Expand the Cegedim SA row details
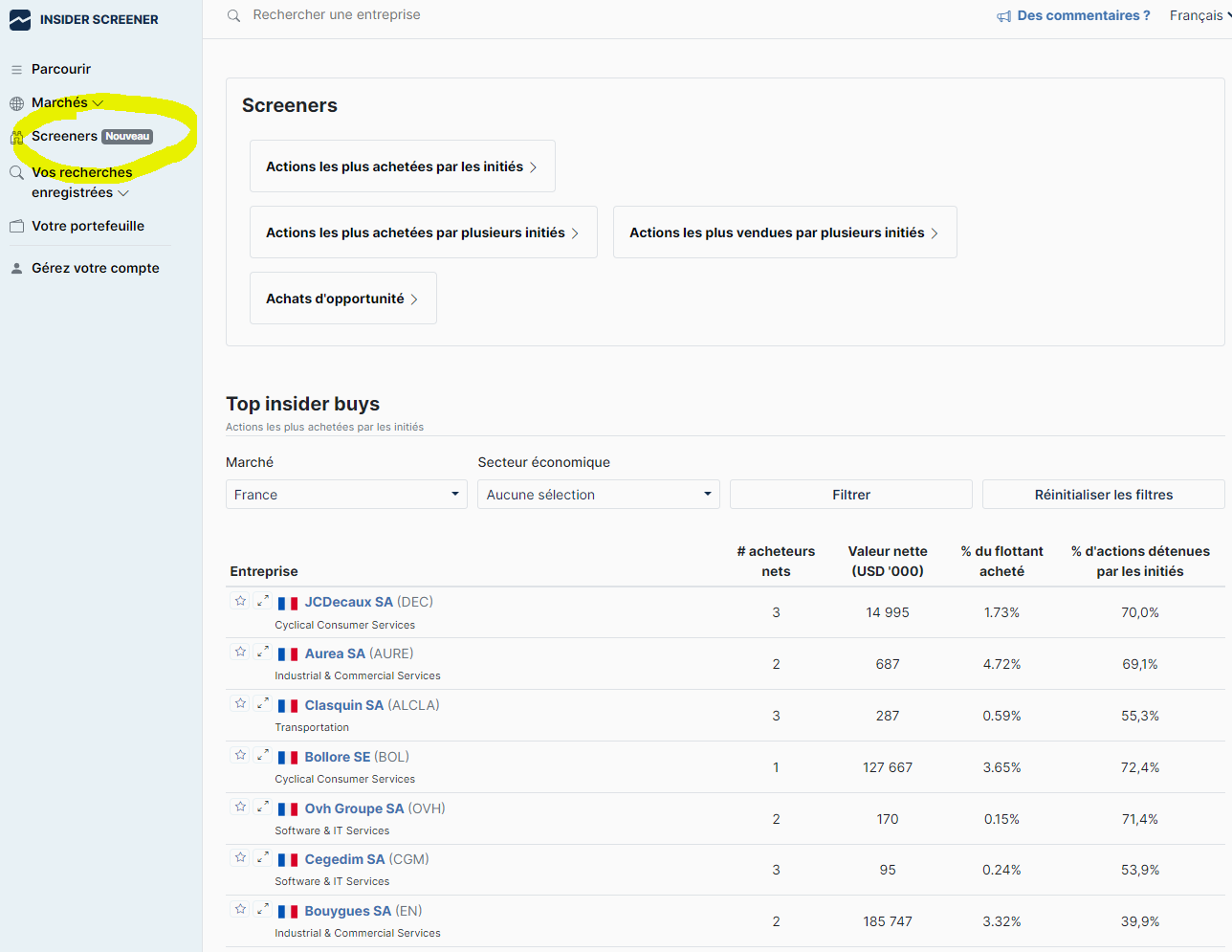 (263, 858)
